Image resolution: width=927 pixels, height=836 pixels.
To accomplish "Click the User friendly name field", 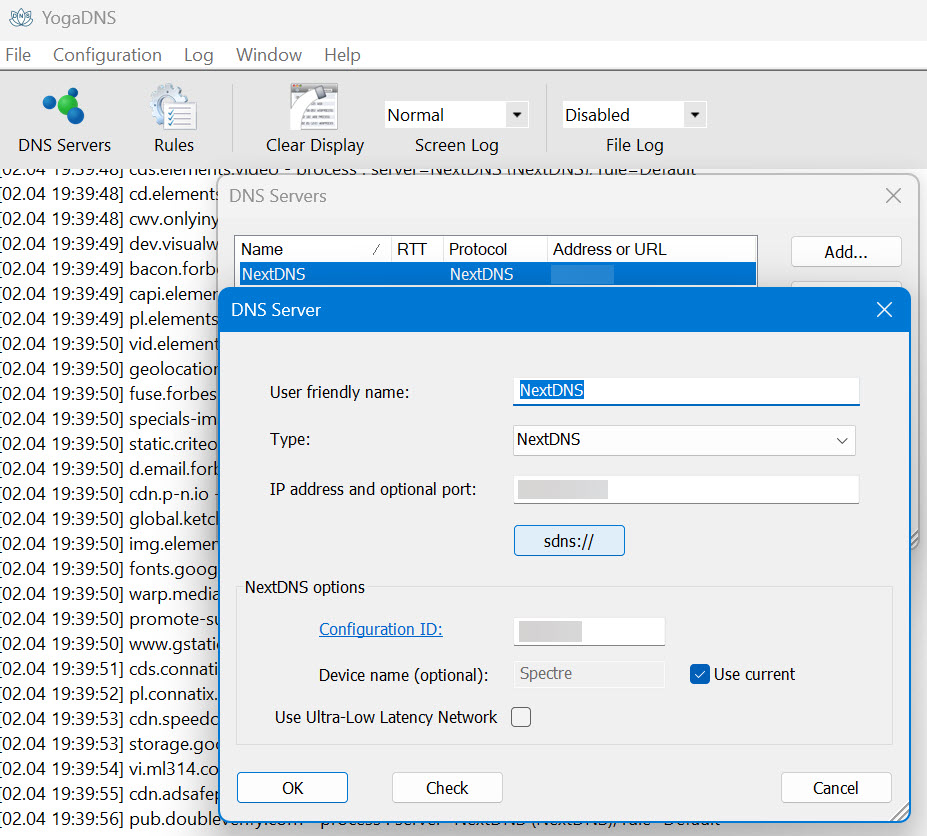I will [687, 391].
